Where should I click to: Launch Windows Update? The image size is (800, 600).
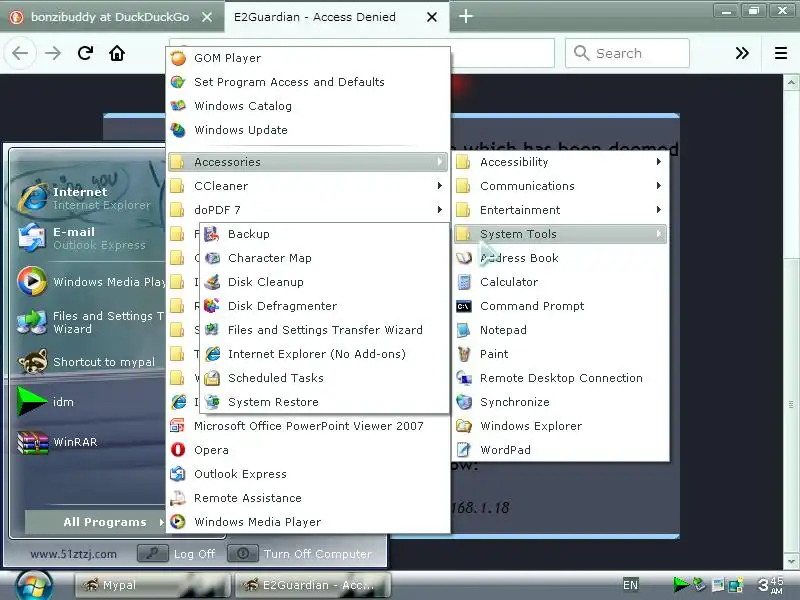308,130
